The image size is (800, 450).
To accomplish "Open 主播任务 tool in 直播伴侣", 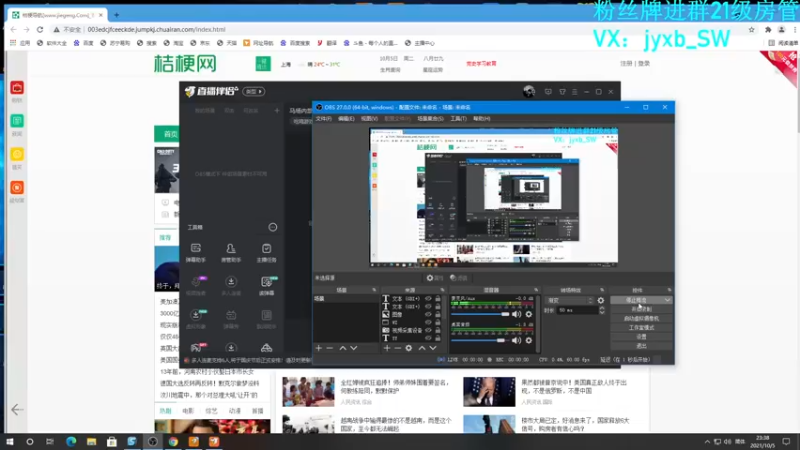I will pos(266,253).
